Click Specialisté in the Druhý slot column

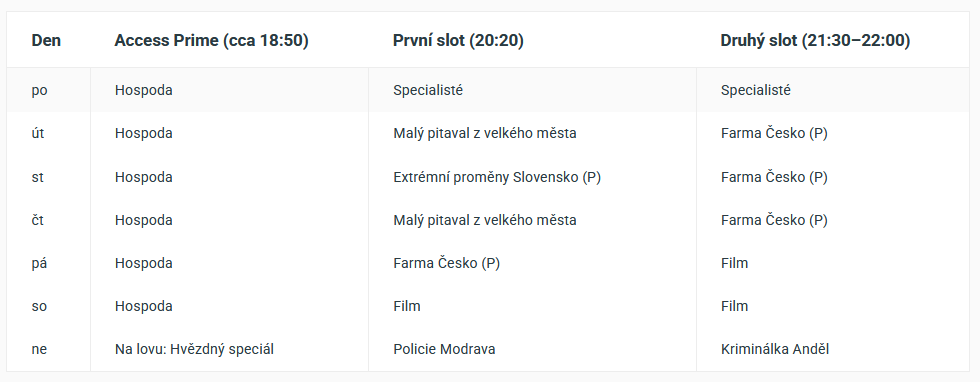coord(756,90)
